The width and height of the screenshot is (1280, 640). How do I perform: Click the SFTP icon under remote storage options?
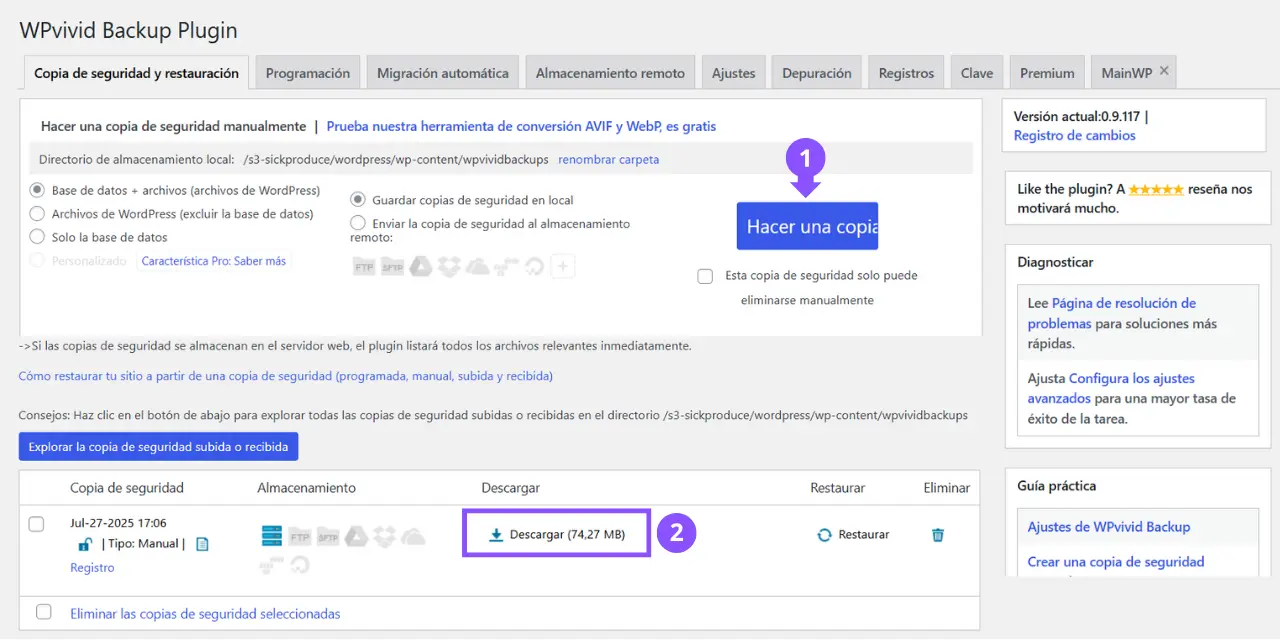coord(392,267)
